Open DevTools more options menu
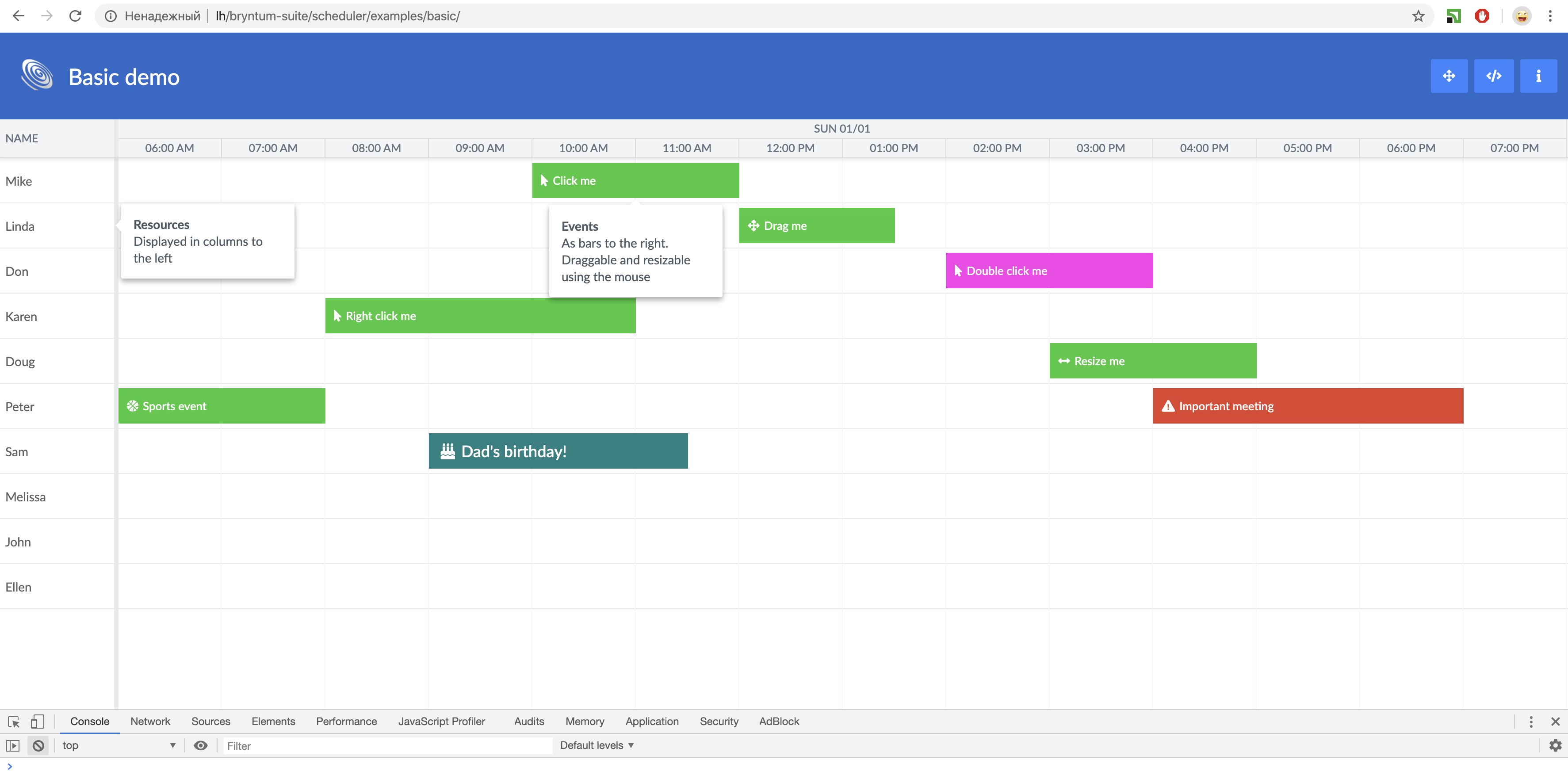Viewport: 1568px width, 779px height. click(x=1531, y=722)
